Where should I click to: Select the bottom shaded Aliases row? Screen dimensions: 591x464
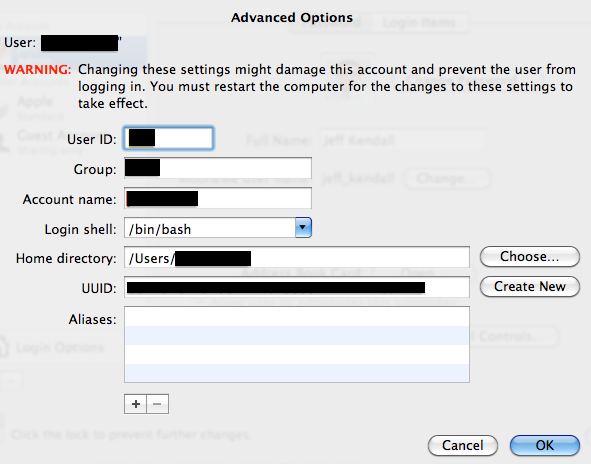[297, 373]
